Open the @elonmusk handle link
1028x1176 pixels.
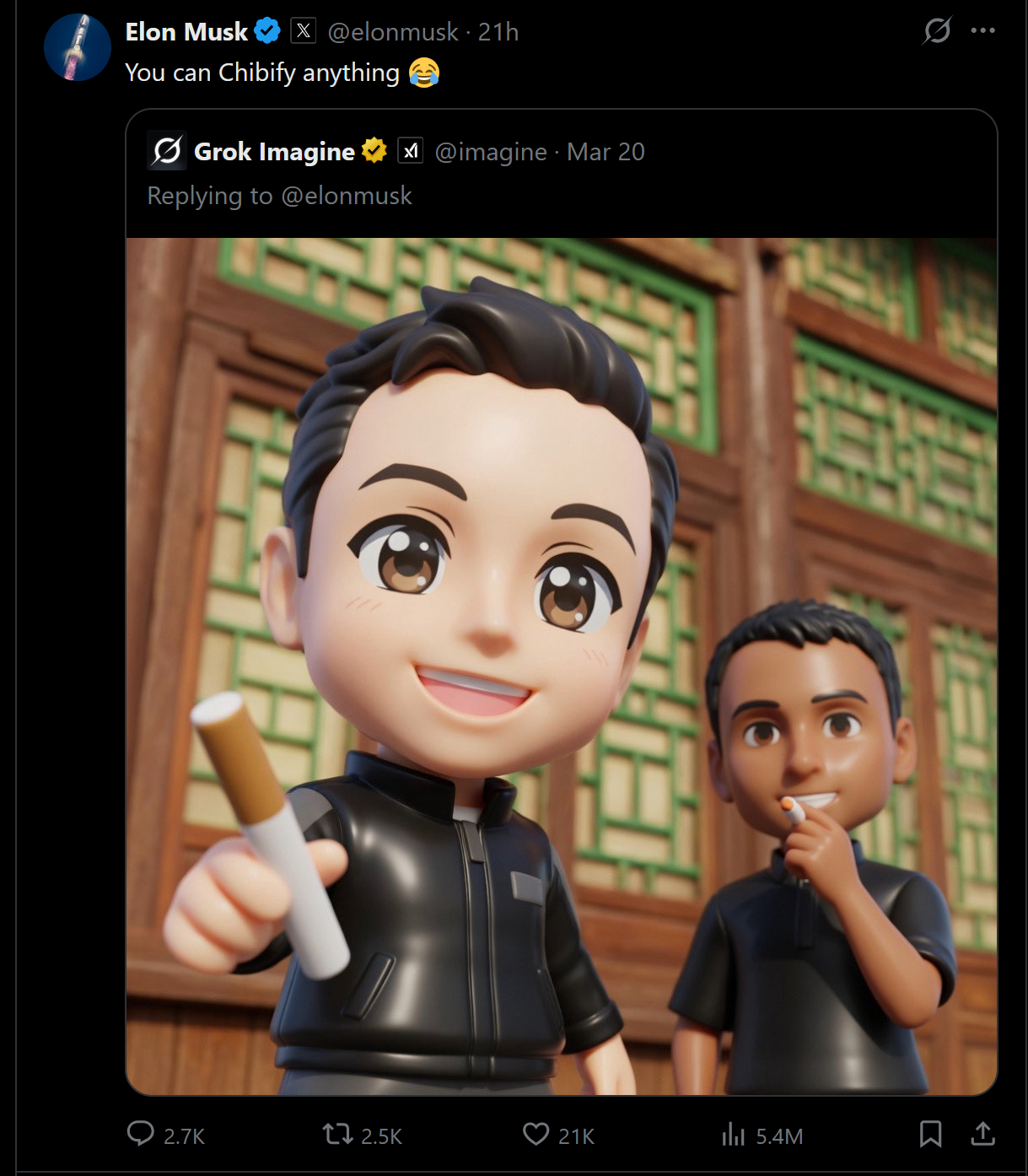coord(392,32)
